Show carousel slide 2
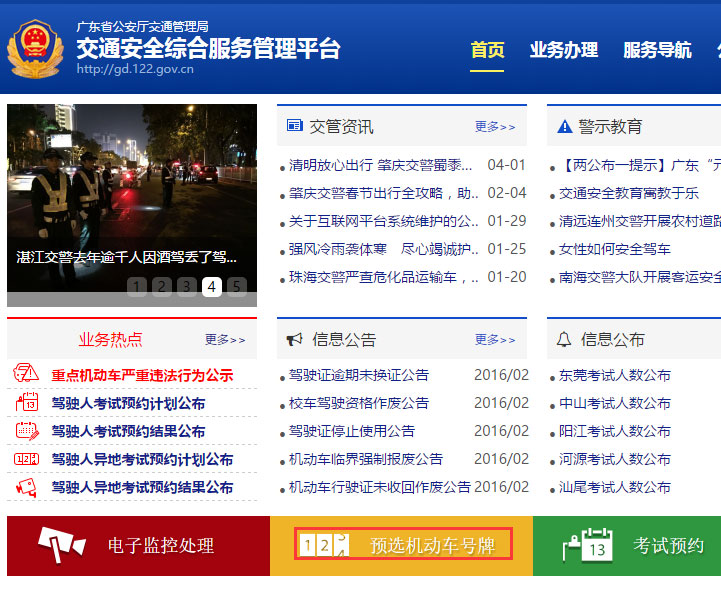721x589 pixels. 162,286
